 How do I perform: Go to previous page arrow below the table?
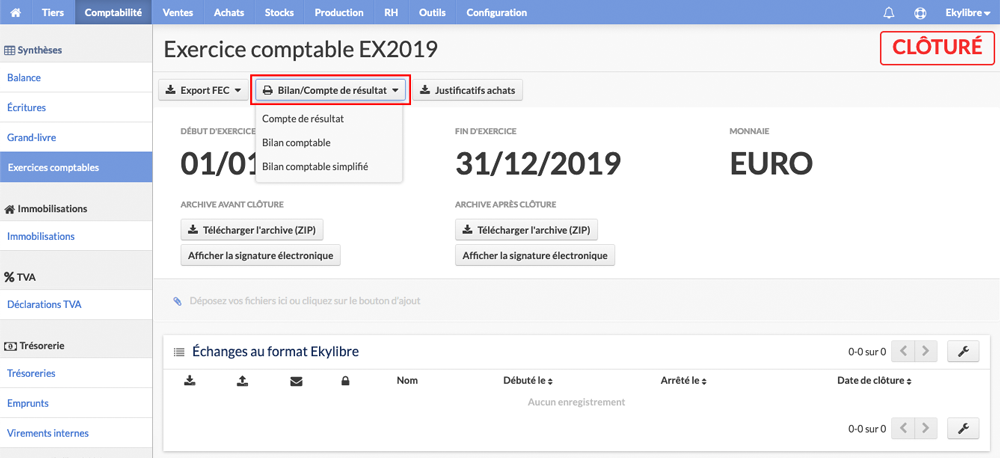coord(903,429)
